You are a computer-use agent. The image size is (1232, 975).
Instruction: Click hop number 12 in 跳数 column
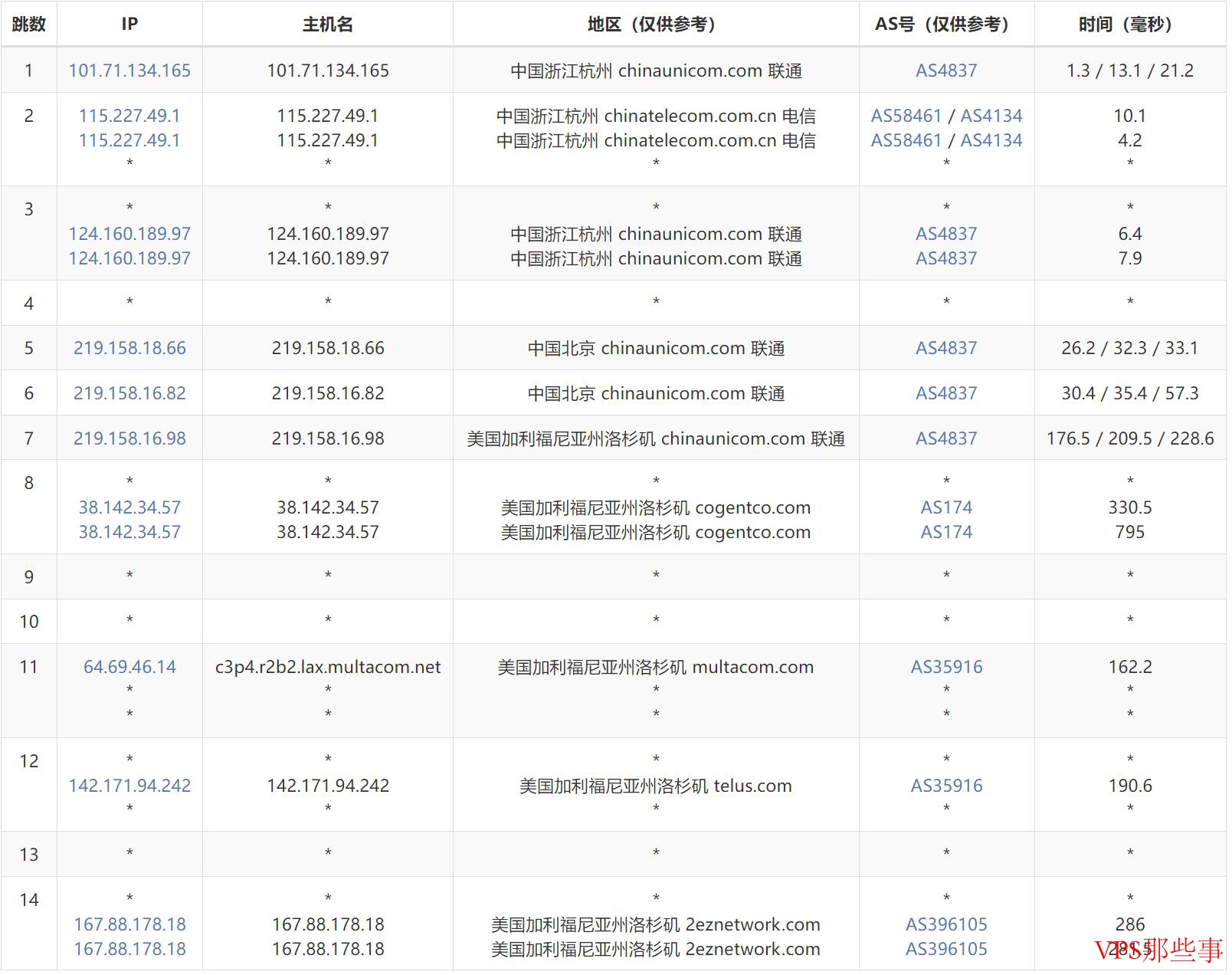click(29, 761)
